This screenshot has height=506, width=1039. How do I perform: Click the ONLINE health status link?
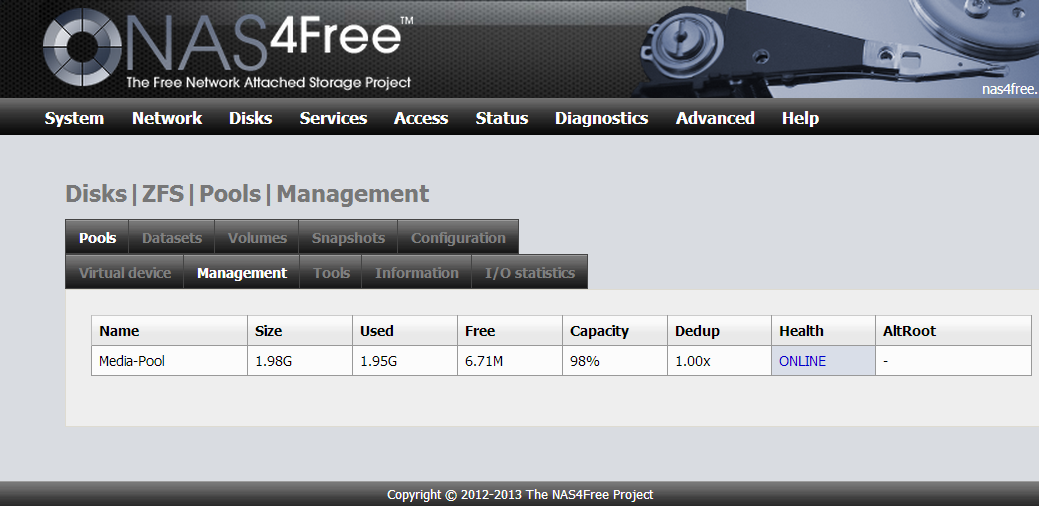(x=802, y=361)
